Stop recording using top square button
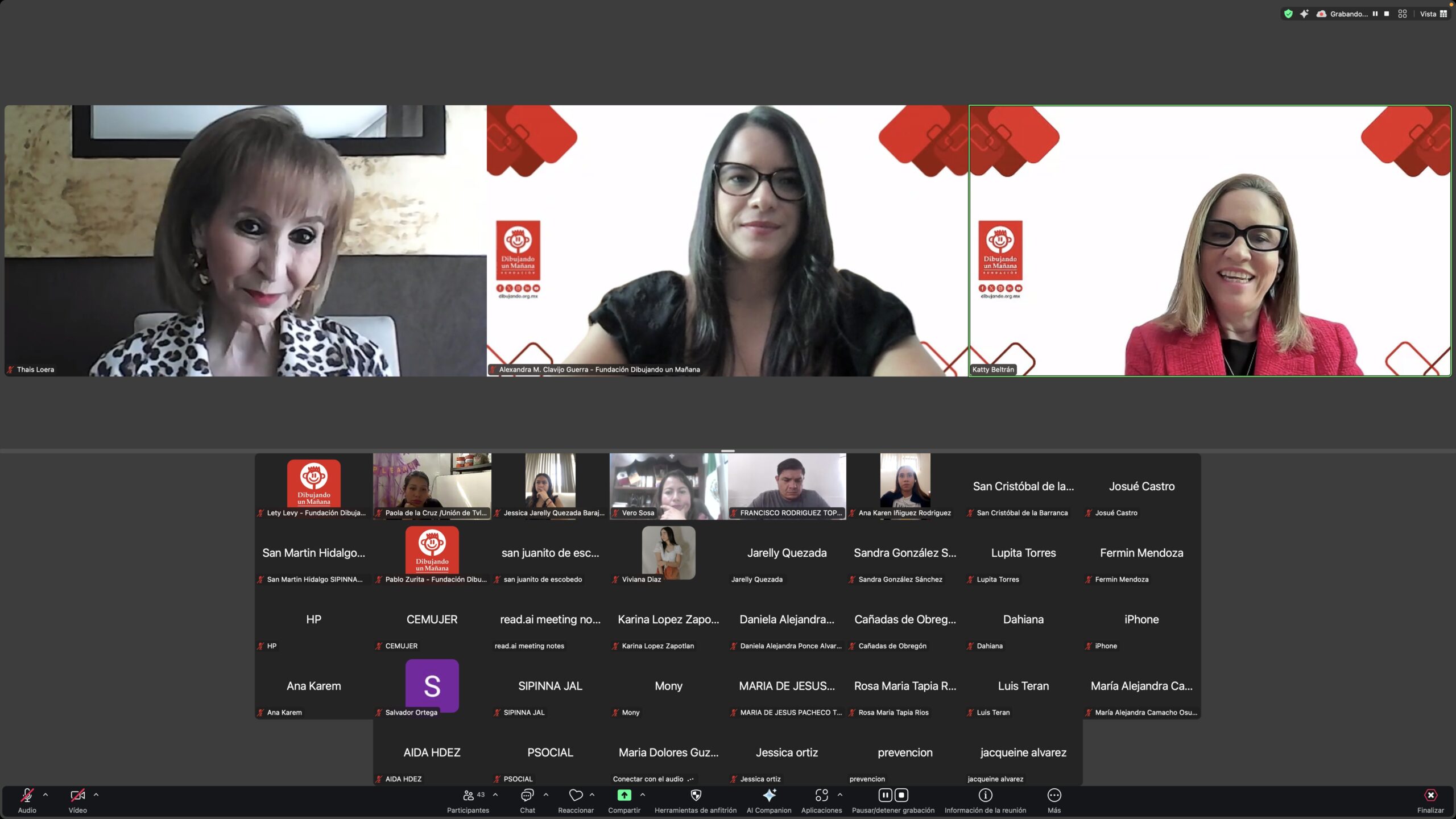The image size is (1456, 819). (x=1387, y=14)
